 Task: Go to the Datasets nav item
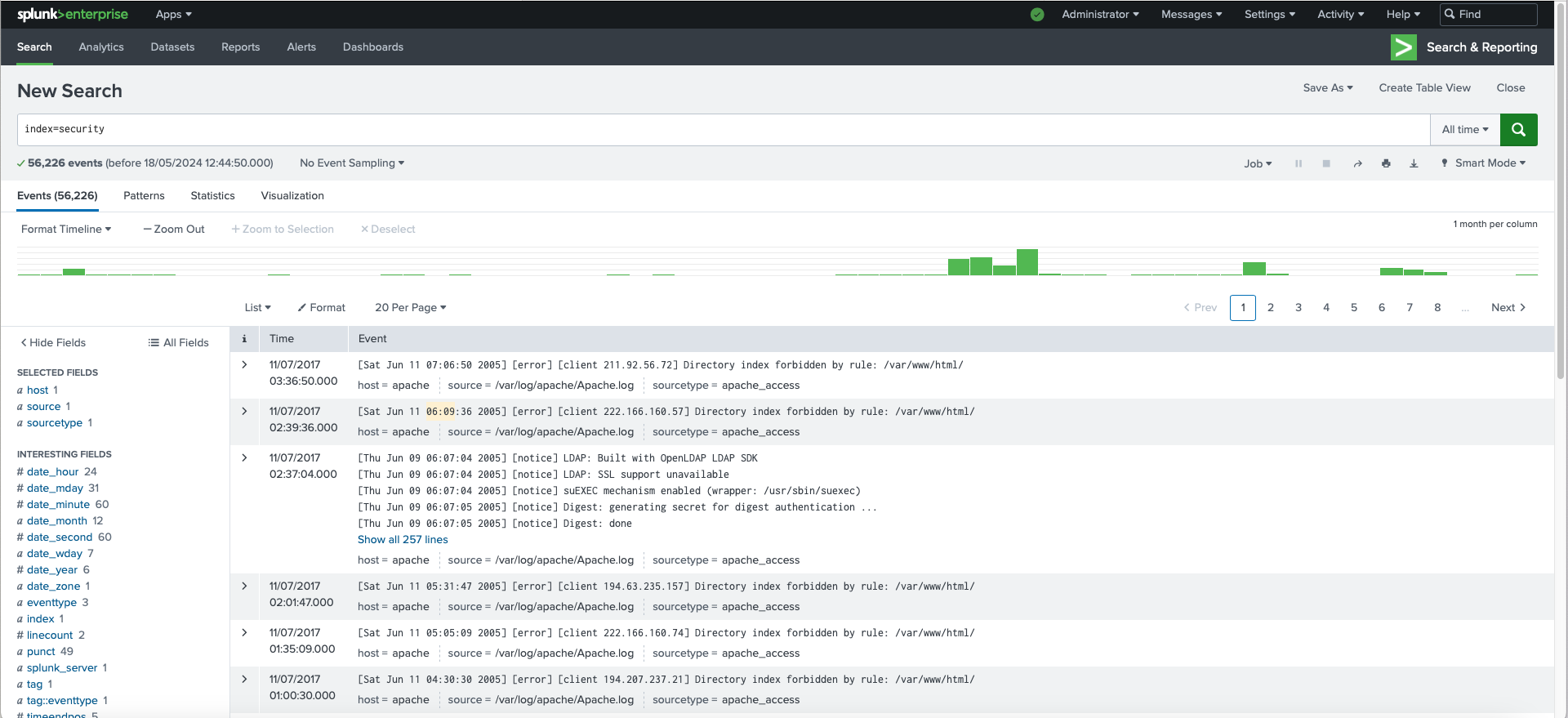pyautogui.click(x=172, y=47)
